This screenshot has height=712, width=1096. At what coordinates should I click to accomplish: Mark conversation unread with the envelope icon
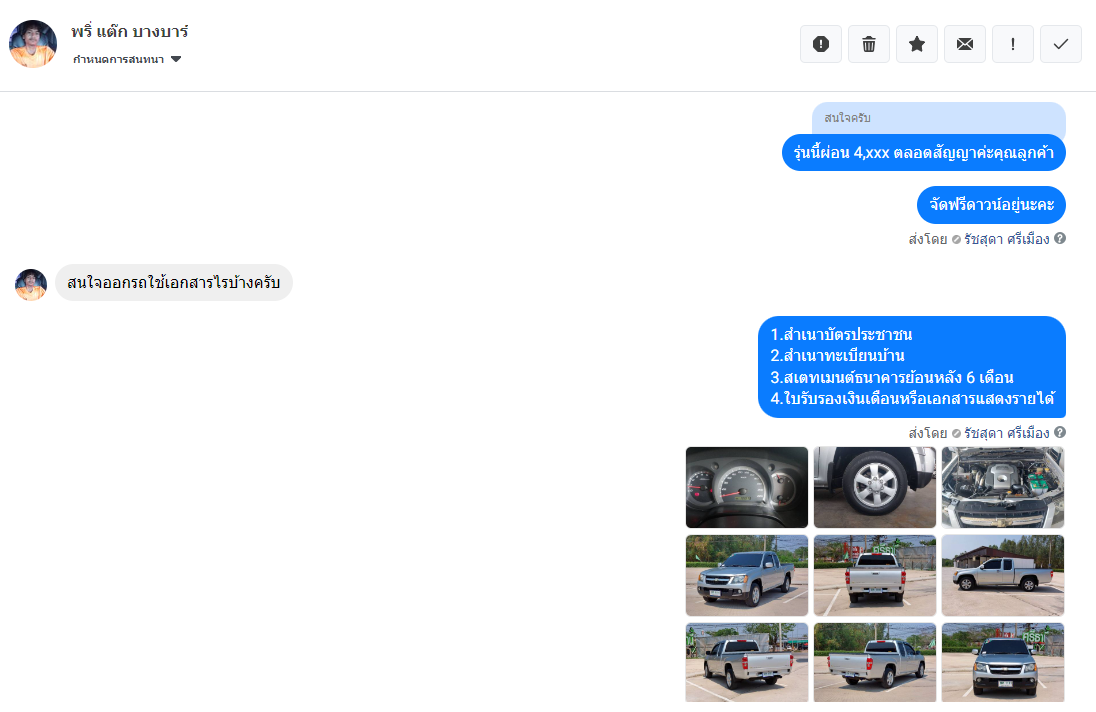[965, 44]
